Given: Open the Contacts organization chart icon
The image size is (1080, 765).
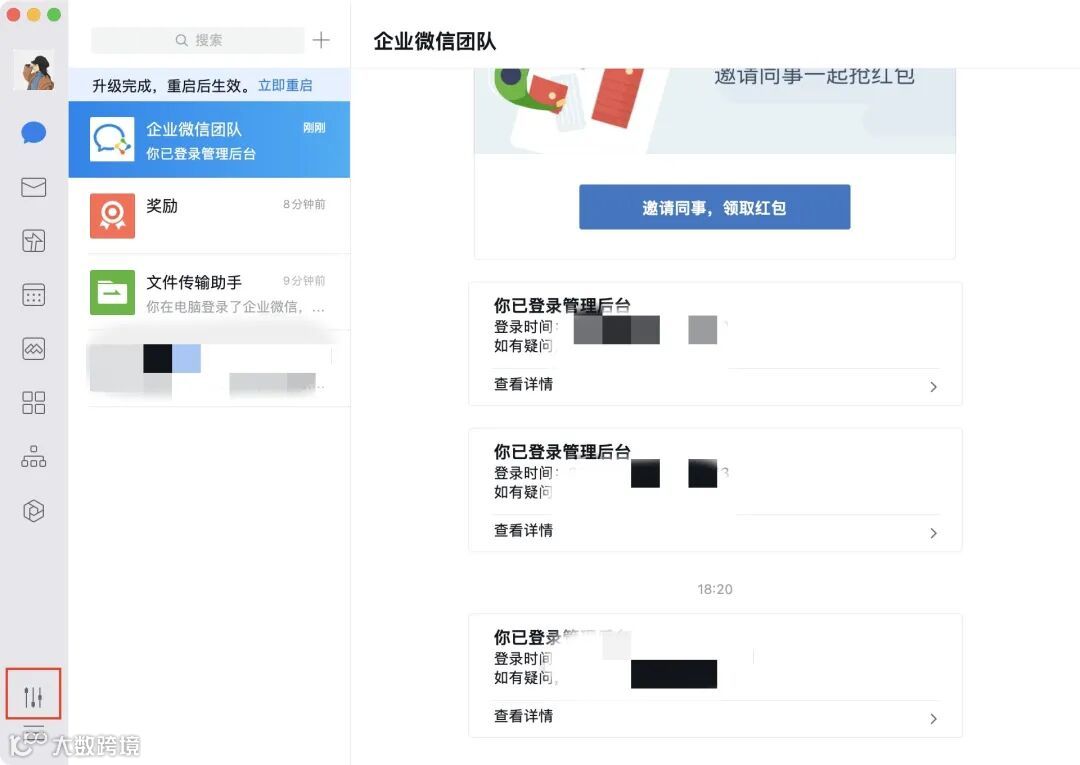Looking at the screenshot, I should [x=34, y=457].
